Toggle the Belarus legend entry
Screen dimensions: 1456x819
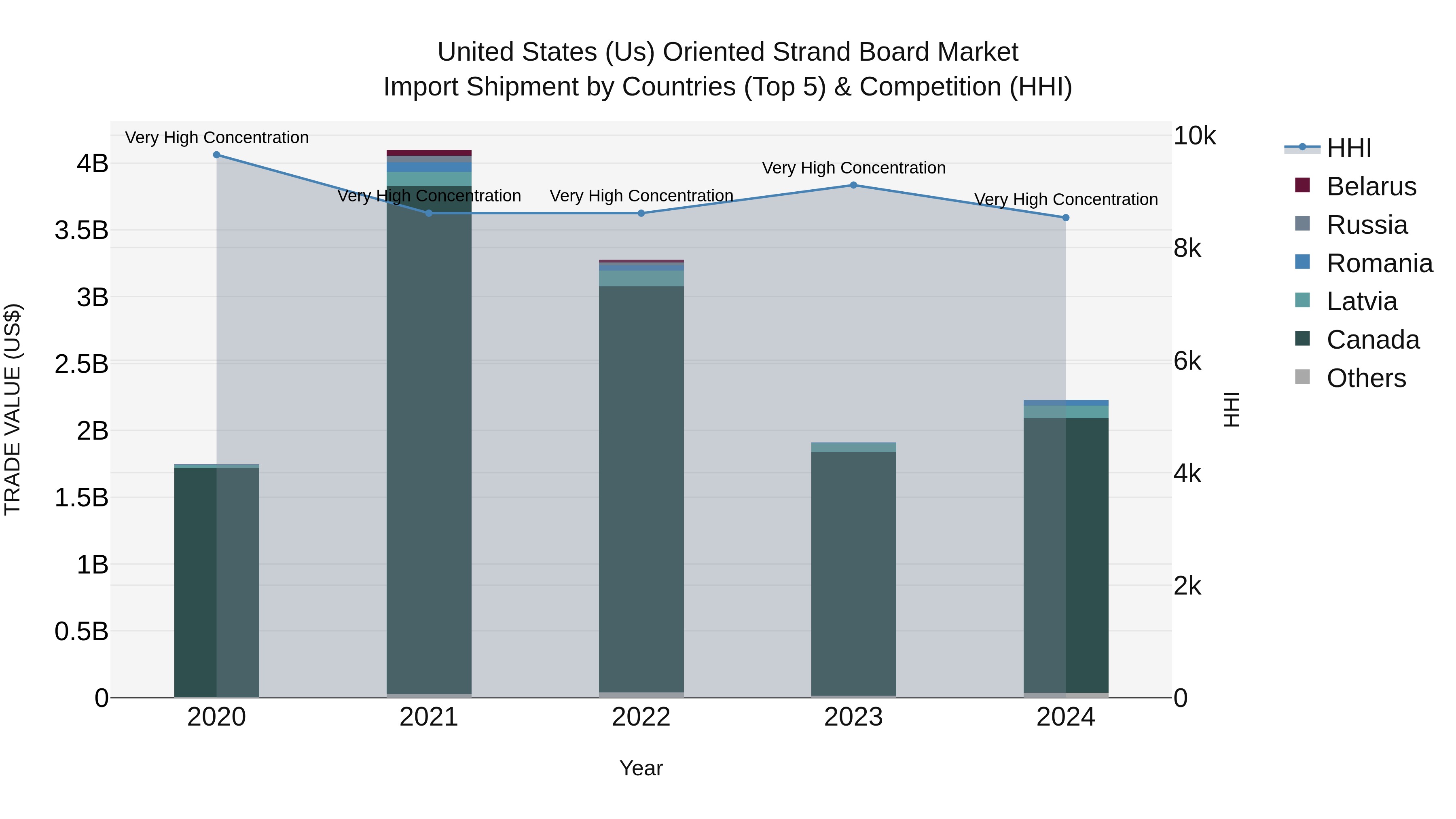tap(1355, 186)
